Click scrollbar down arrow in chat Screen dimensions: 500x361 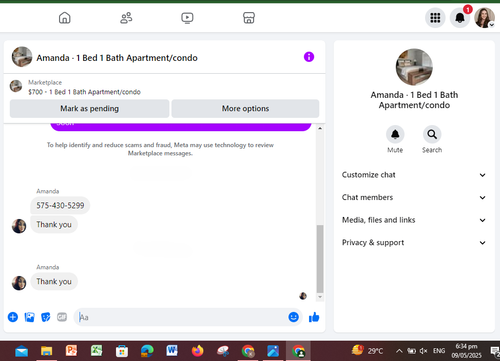coord(320,297)
